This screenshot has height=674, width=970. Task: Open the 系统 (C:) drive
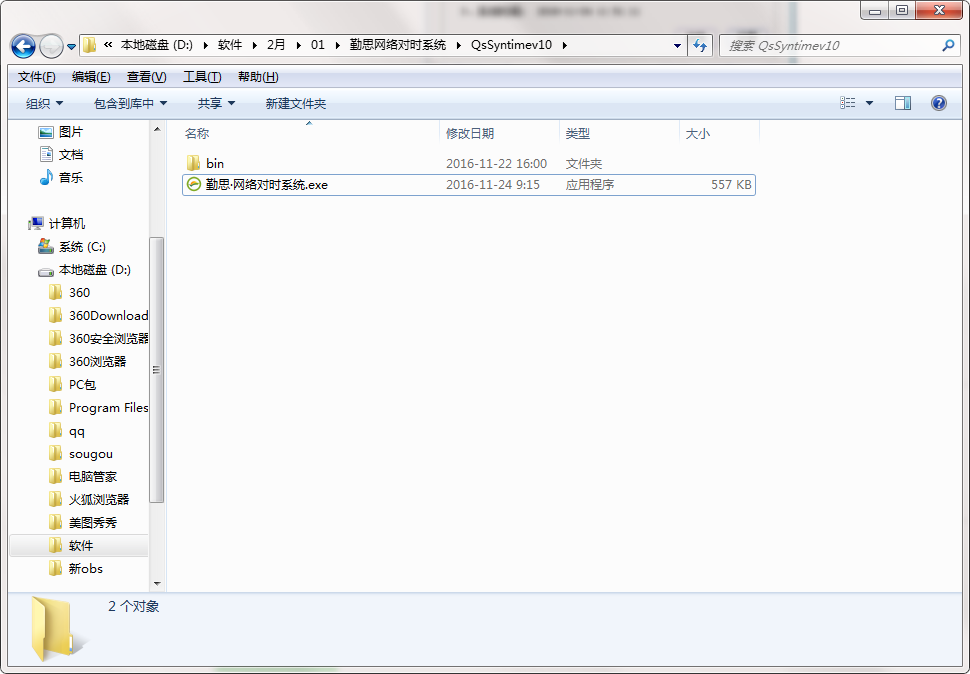point(72,247)
